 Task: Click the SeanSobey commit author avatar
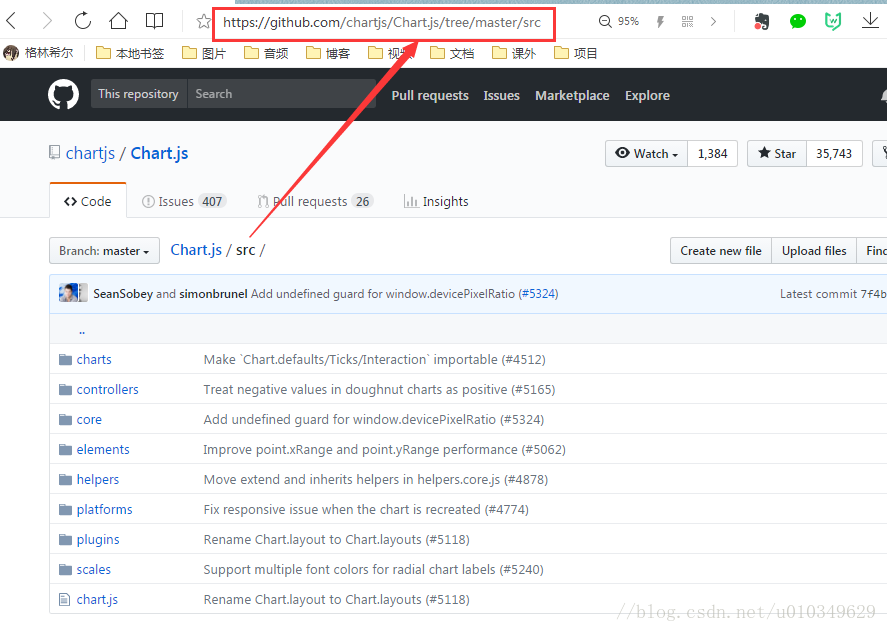68,293
